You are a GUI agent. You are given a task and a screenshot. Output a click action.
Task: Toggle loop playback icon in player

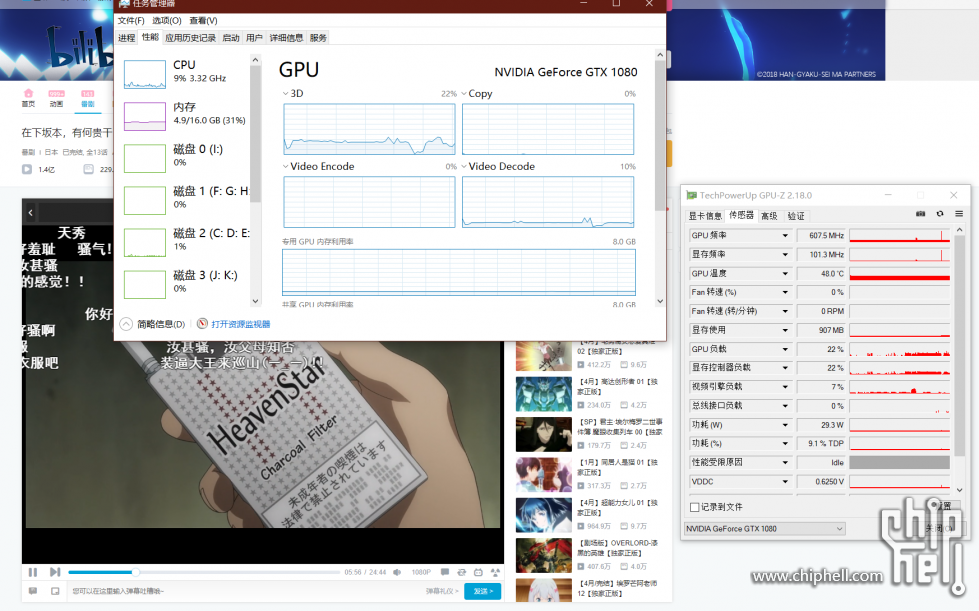(x=461, y=572)
